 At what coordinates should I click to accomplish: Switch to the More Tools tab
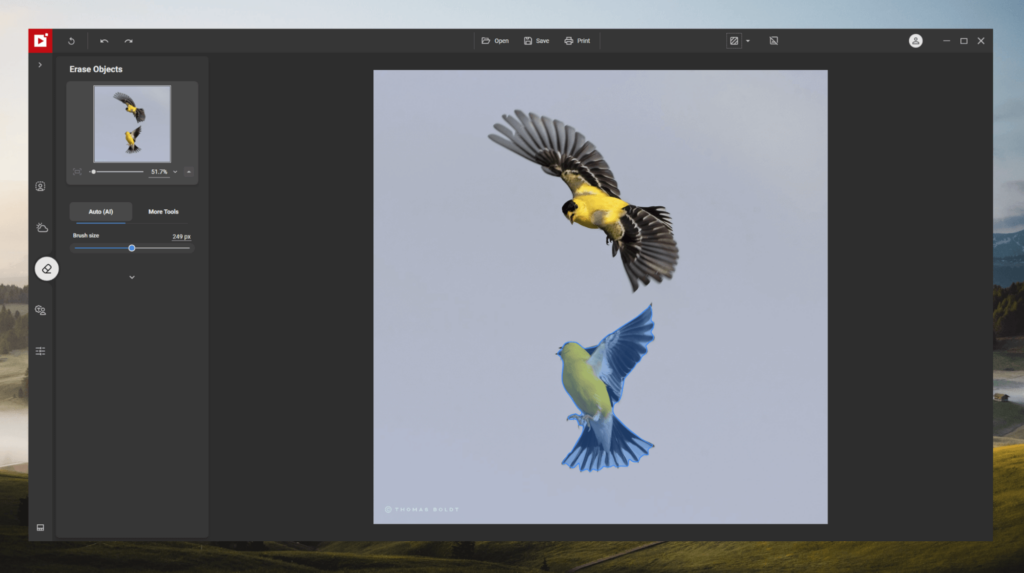[x=163, y=212]
